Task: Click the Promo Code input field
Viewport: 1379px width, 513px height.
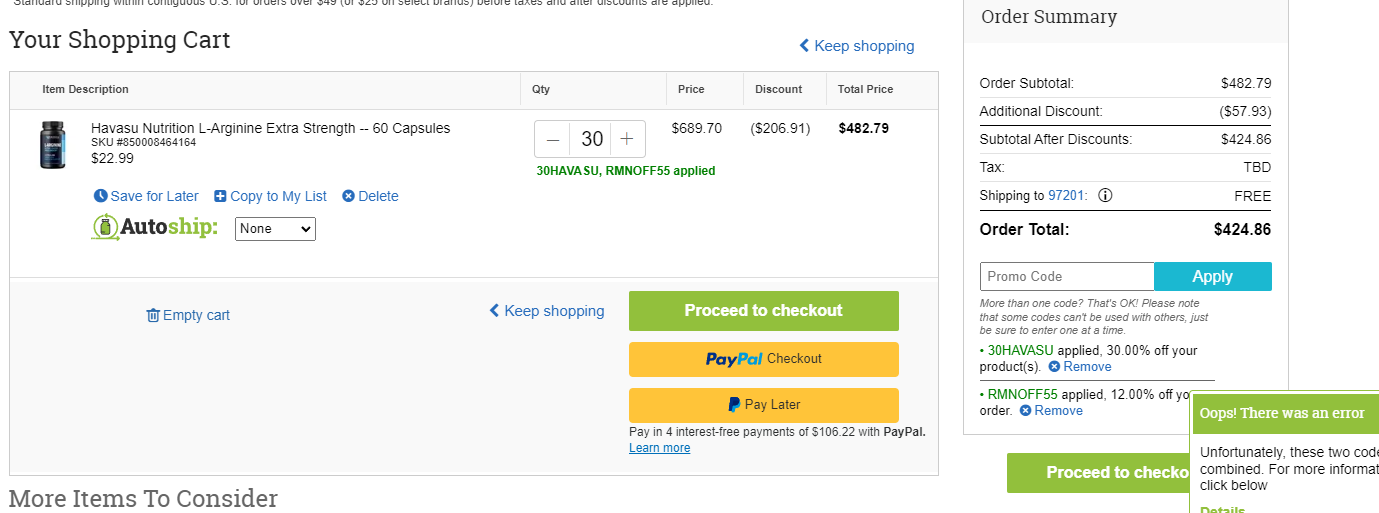Action: [x=1067, y=276]
